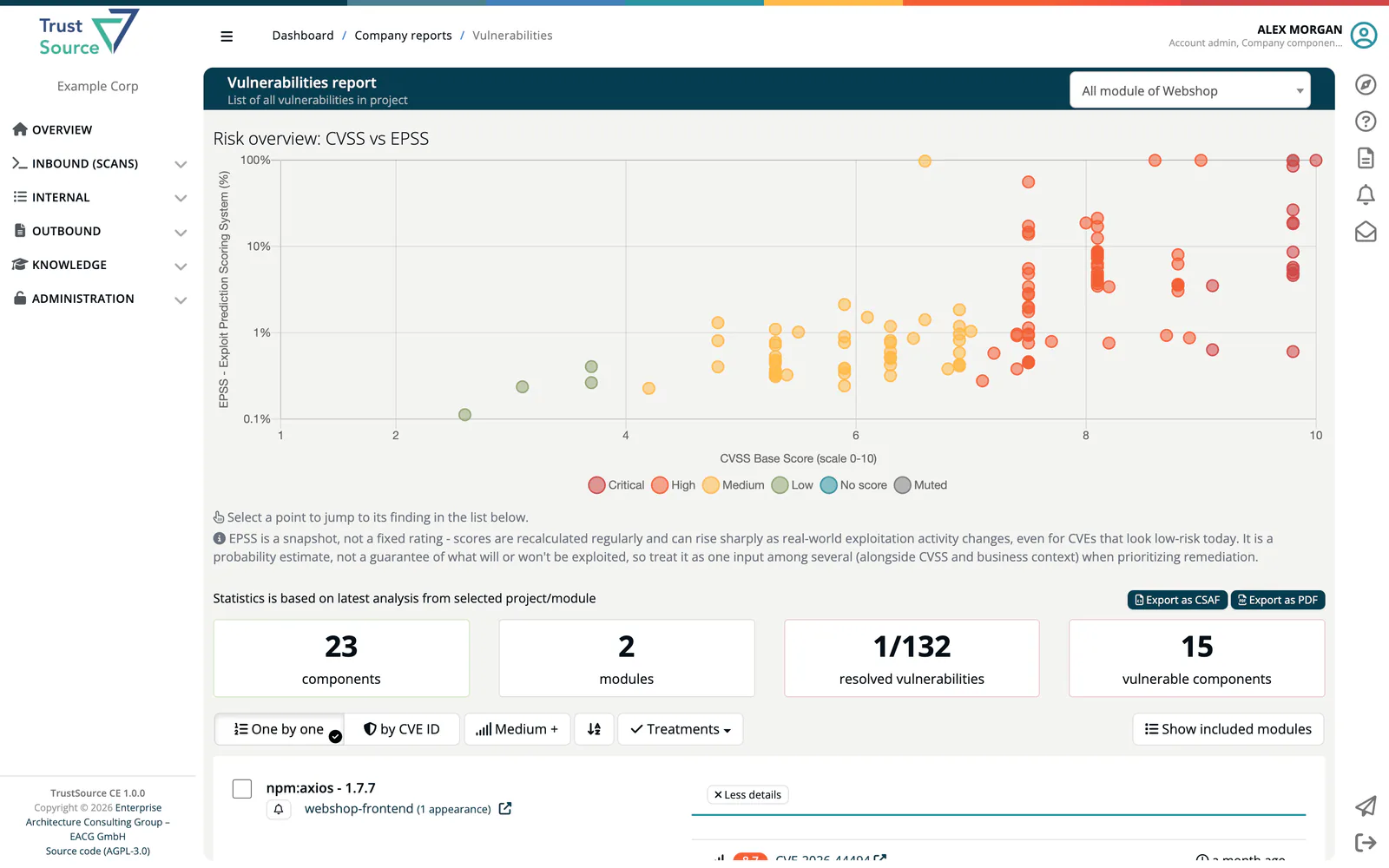Click the TrustSource logo
Screen dimensions: 1389x868
pos(89,34)
